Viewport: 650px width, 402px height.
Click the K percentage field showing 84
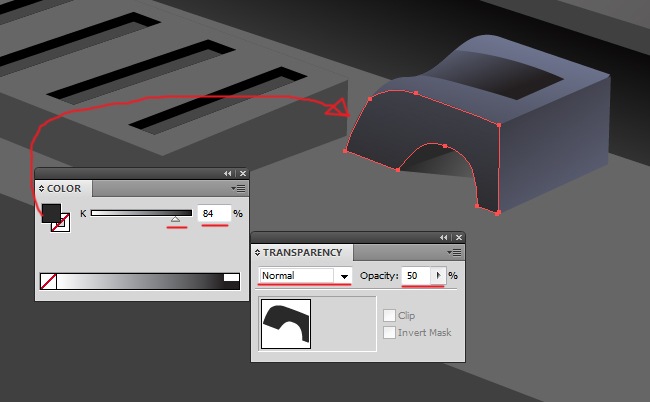[x=213, y=213]
